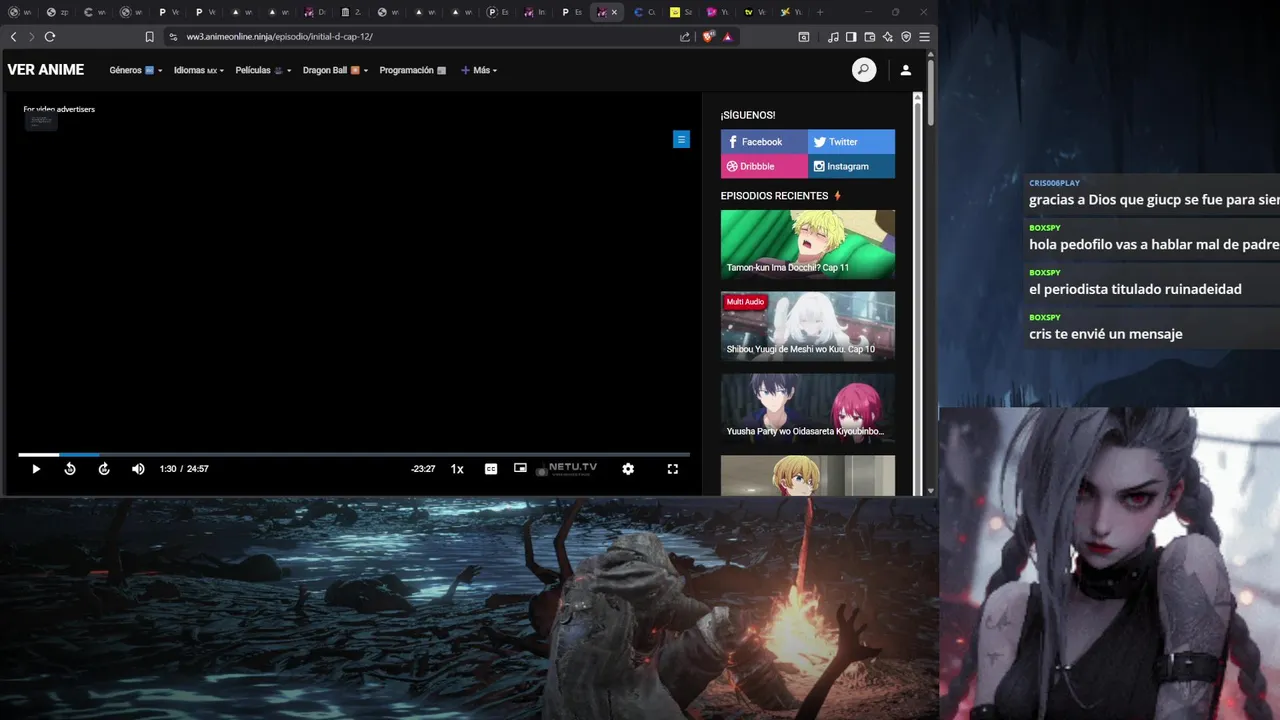The height and width of the screenshot is (720, 1280).
Task: Open the Géneros dropdown menu
Action: coord(136,70)
